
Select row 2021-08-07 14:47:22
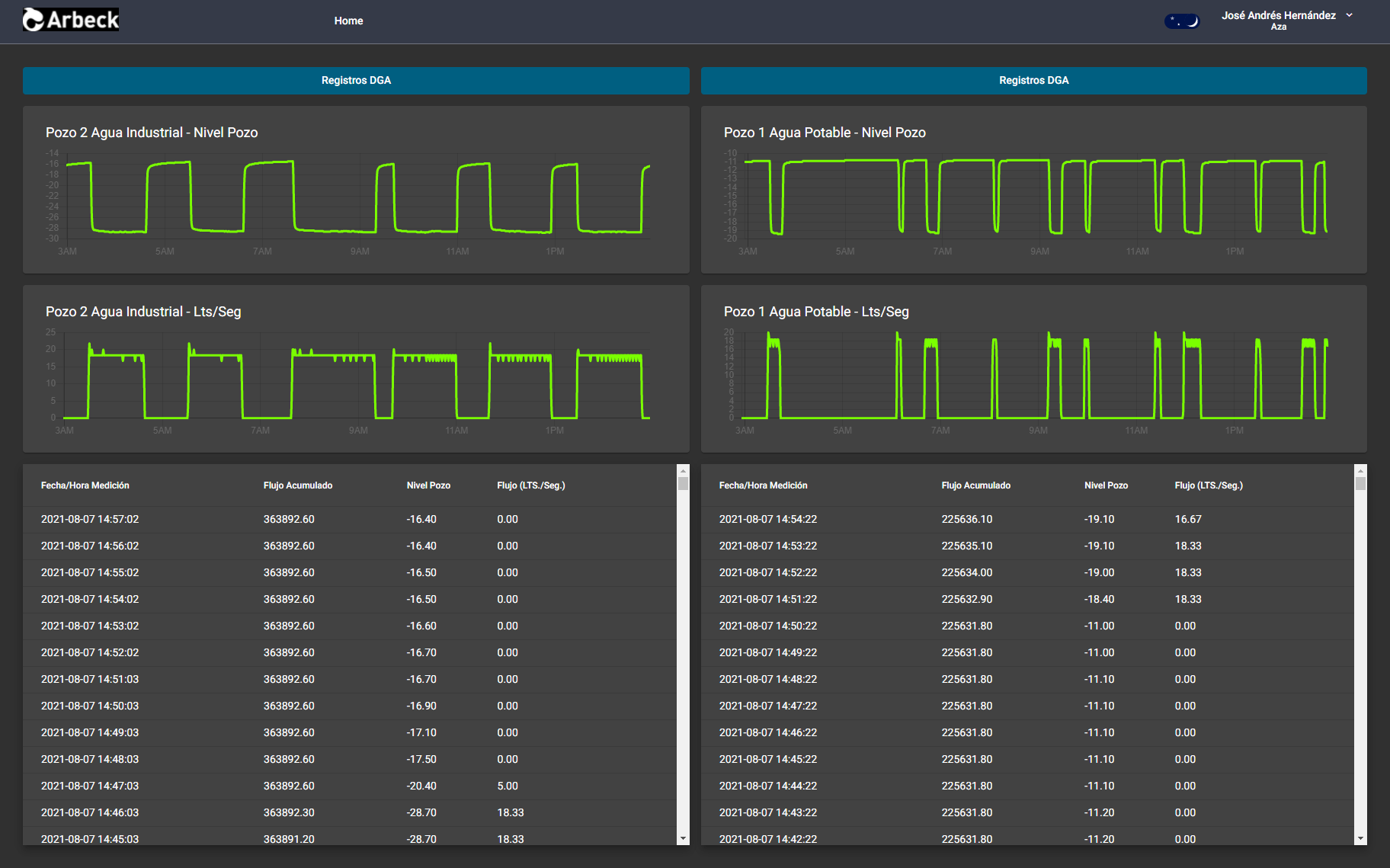tap(1027, 706)
